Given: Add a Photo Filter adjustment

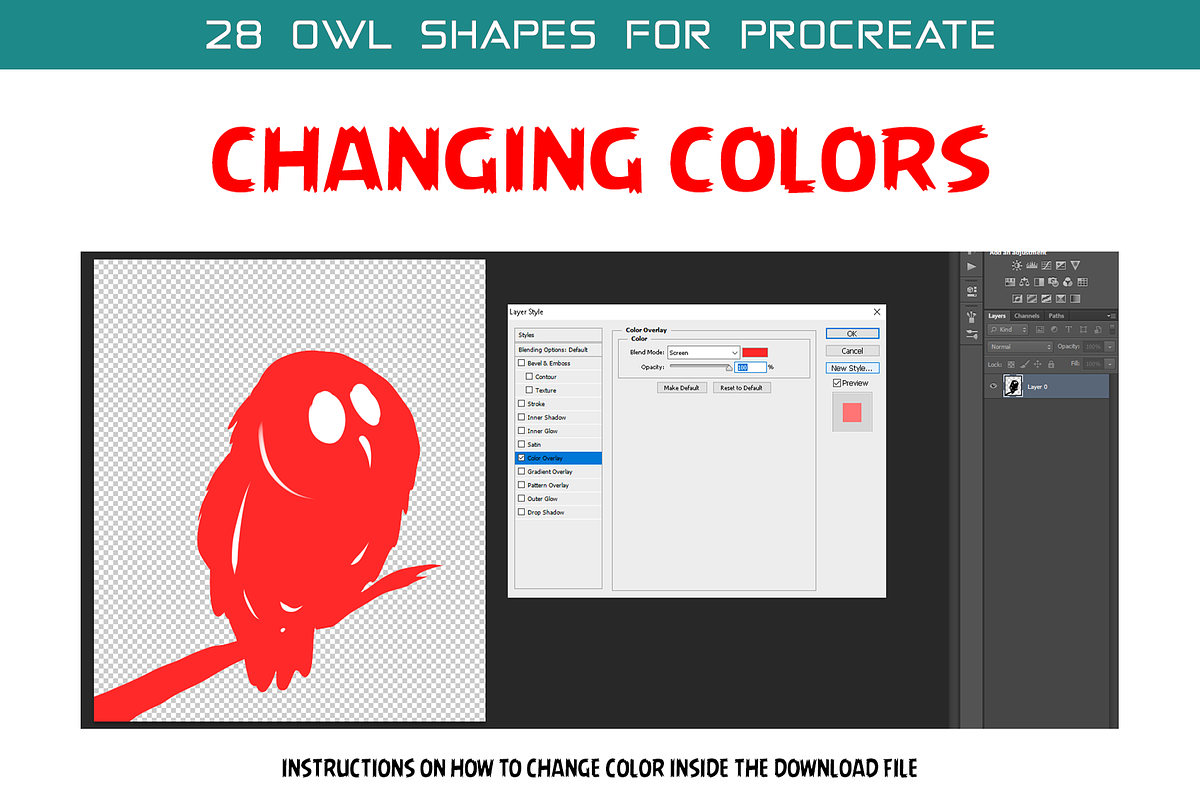Looking at the screenshot, I should pyautogui.click(x=1053, y=282).
